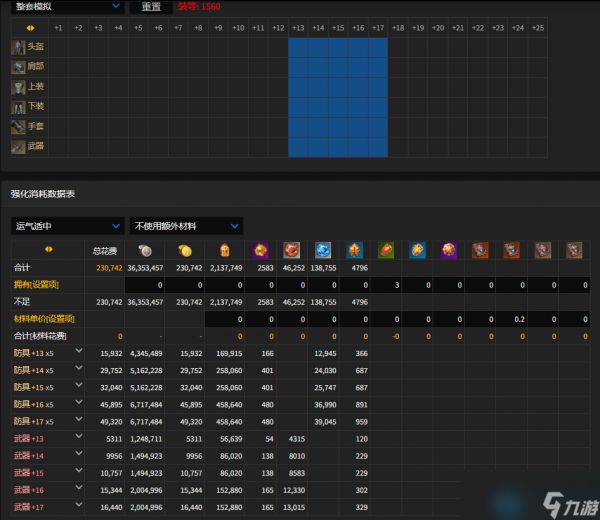The image size is (600, 520).
Task: Click the silver coin material icon
Action: (144, 250)
